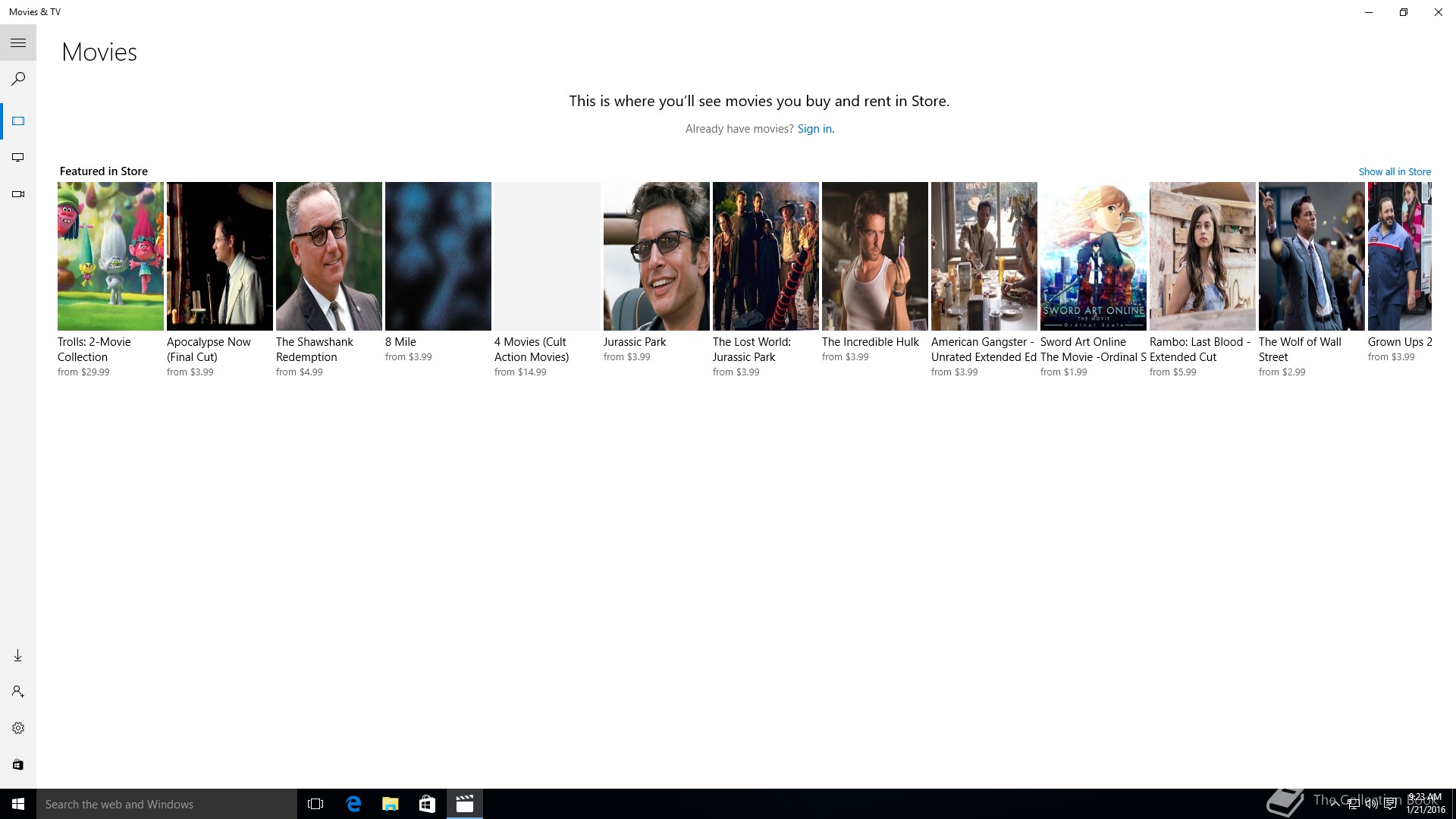Open the Store shopping bag icon in sidebar
The width and height of the screenshot is (1456, 819).
click(x=18, y=764)
